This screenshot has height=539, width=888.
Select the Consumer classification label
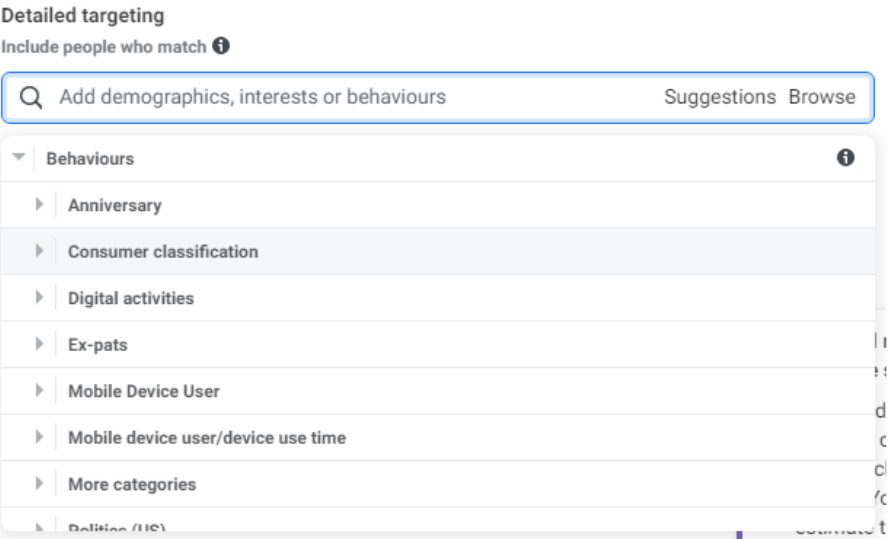click(162, 251)
